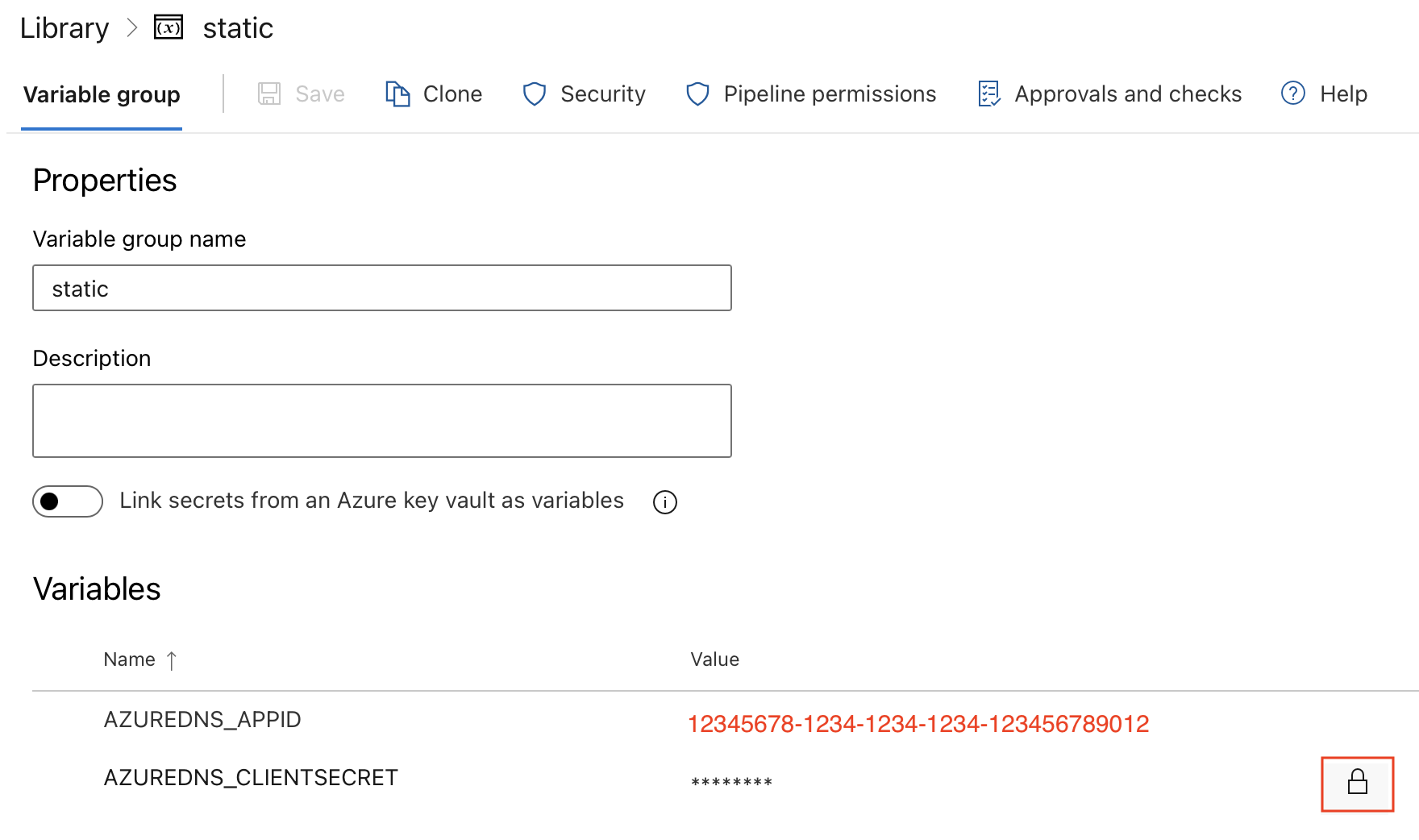Click the lock icon for AZUREDNS_CLIENTSECRET

[1358, 782]
